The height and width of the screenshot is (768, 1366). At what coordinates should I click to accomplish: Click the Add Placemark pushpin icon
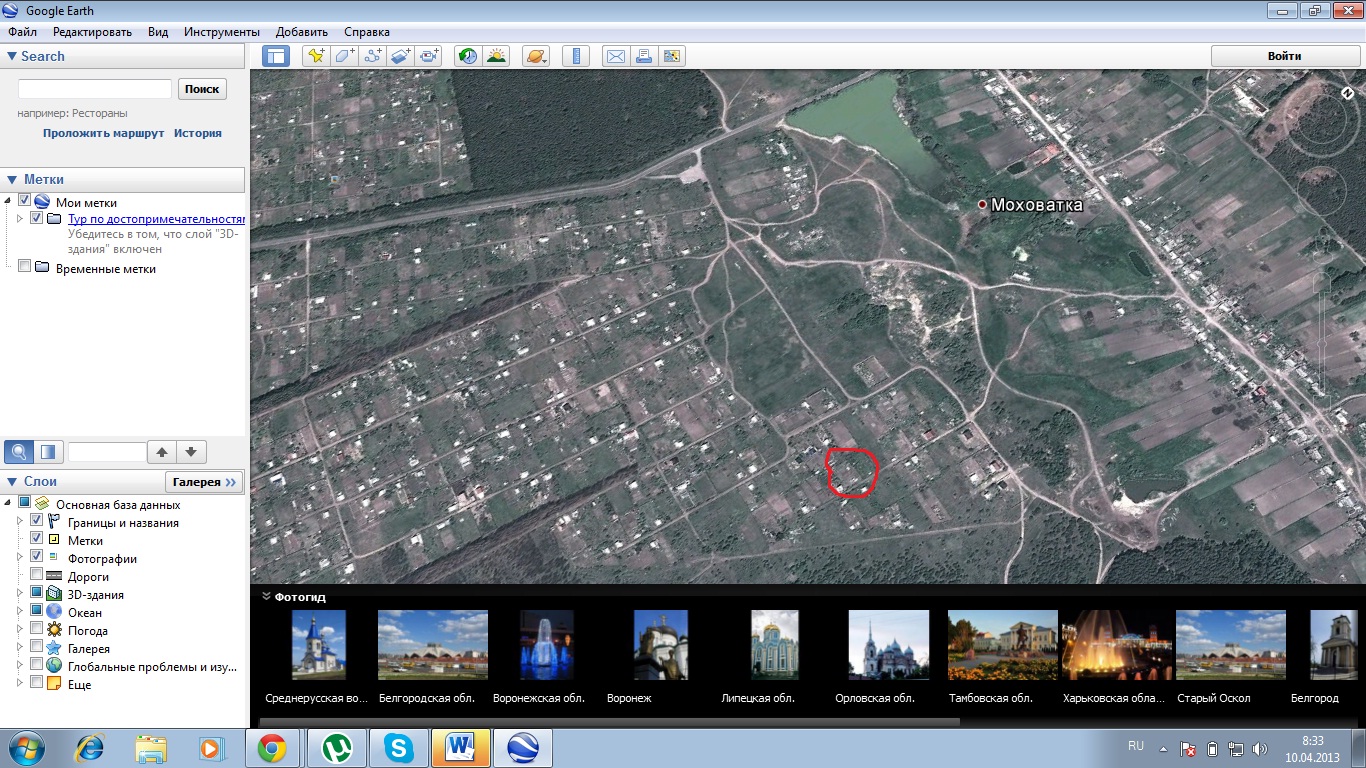316,56
